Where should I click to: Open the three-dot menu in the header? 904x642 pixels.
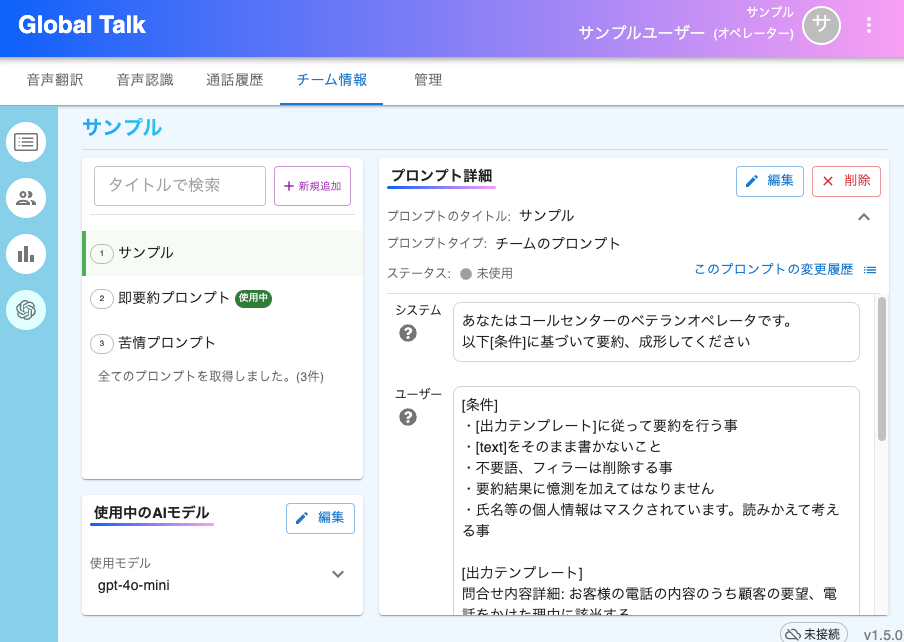click(869, 26)
